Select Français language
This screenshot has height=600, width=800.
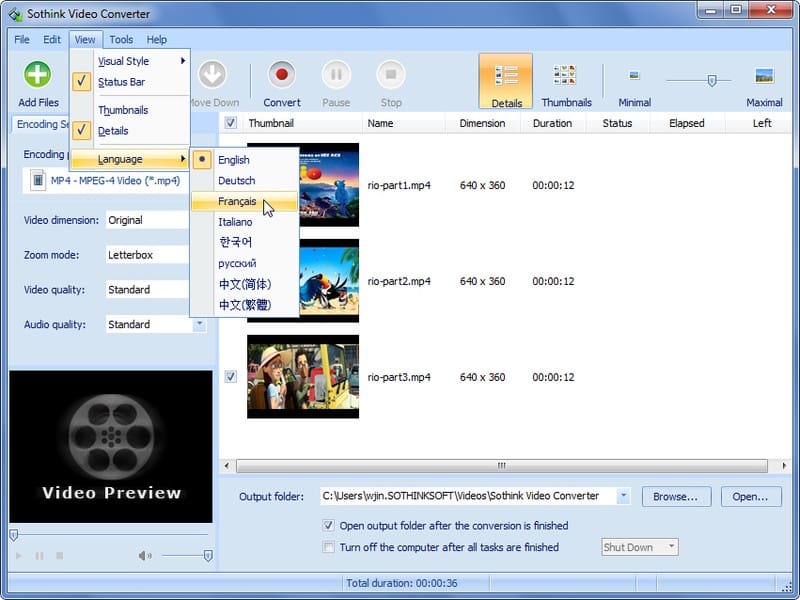point(244,202)
